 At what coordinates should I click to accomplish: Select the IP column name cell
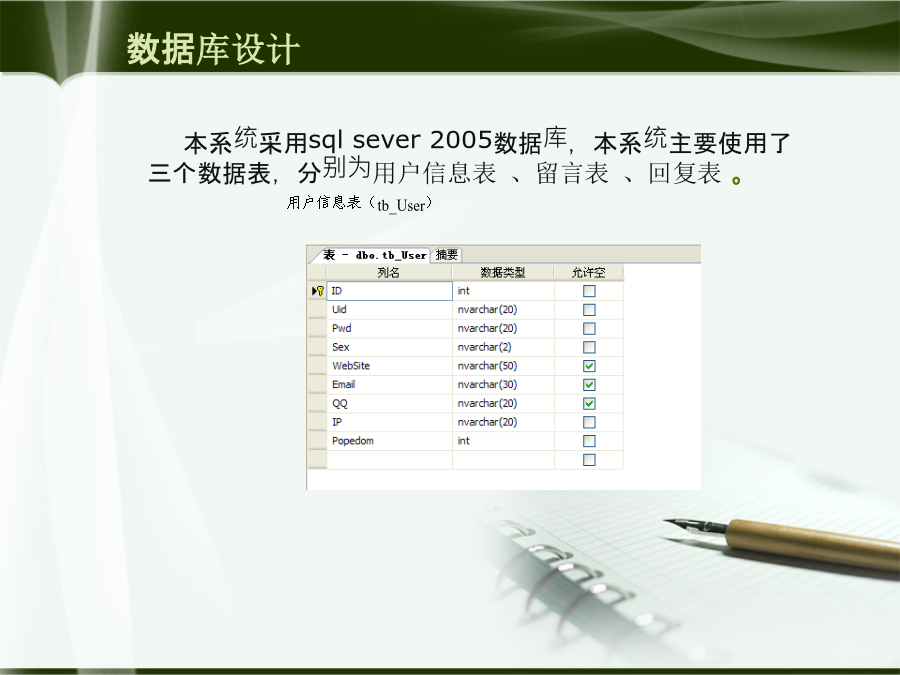[389, 422]
